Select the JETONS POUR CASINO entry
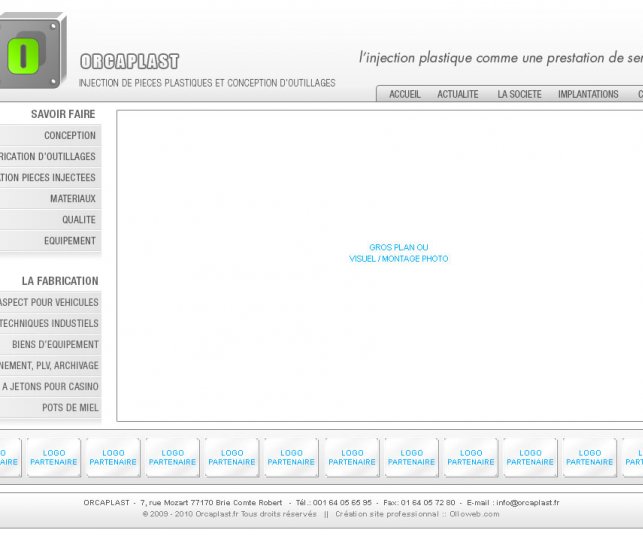 click(x=50, y=387)
